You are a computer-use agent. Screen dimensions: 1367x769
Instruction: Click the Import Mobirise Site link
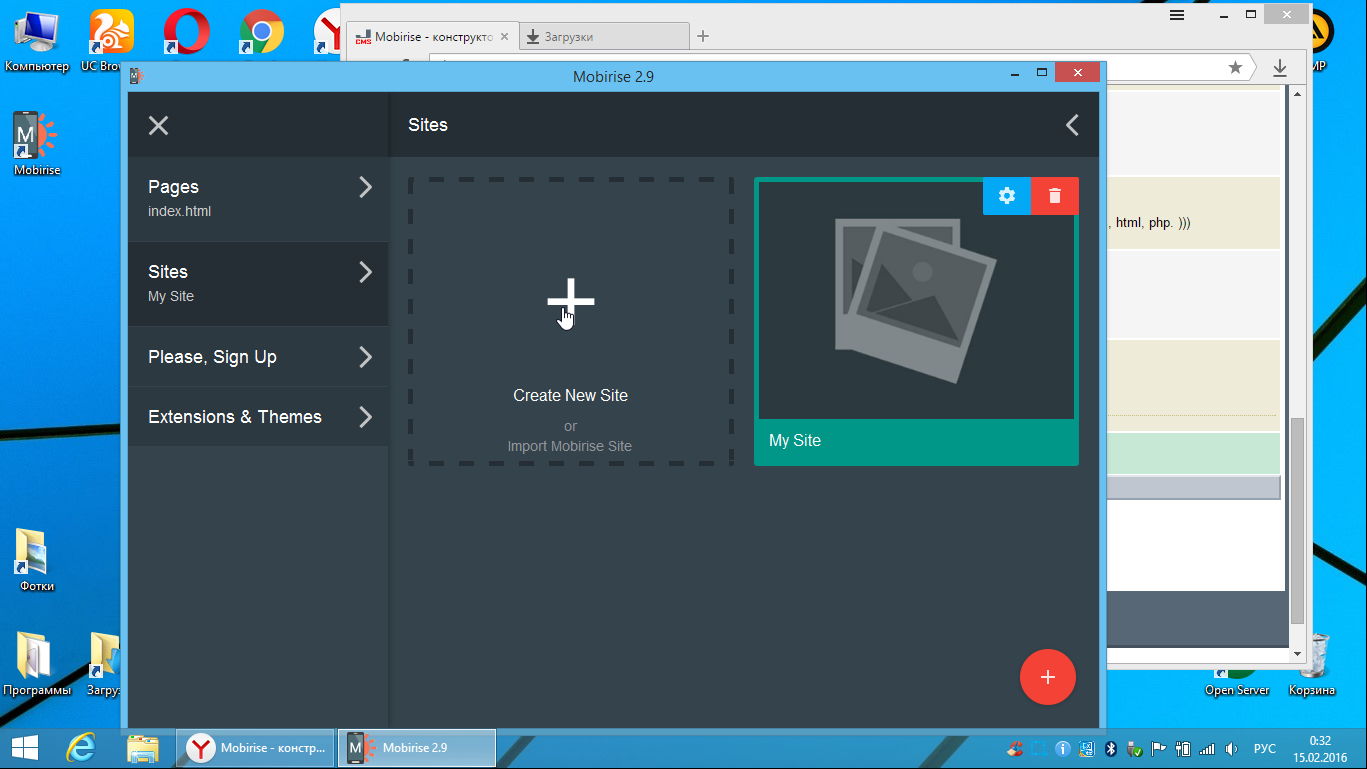(x=570, y=446)
